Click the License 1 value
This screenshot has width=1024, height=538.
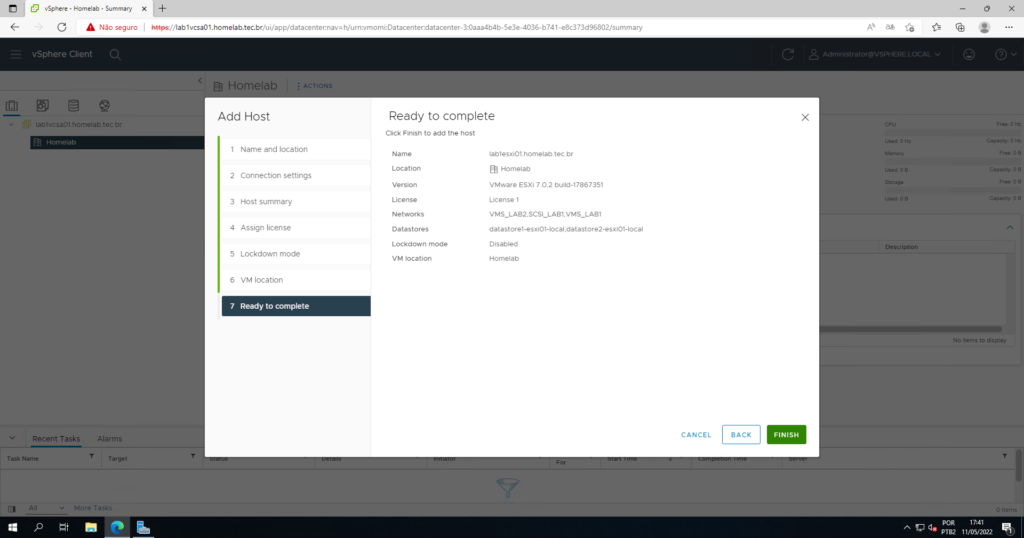click(x=504, y=200)
